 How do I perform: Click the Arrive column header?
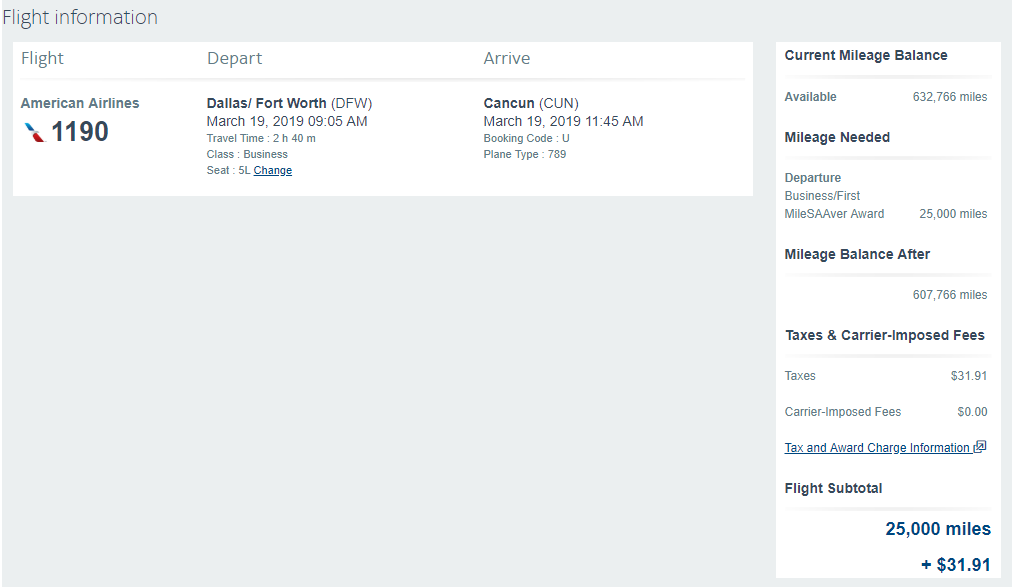click(506, 59)
